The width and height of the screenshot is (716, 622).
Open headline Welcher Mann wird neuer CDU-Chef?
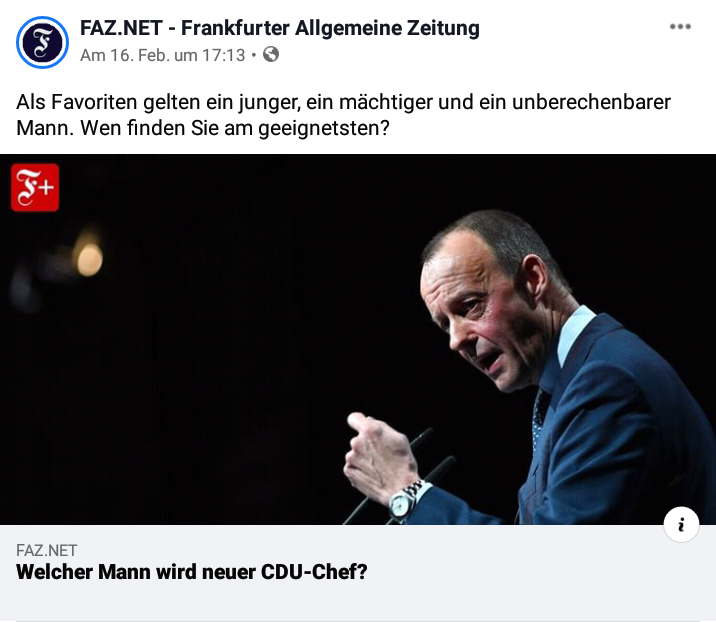pos(192,572)
